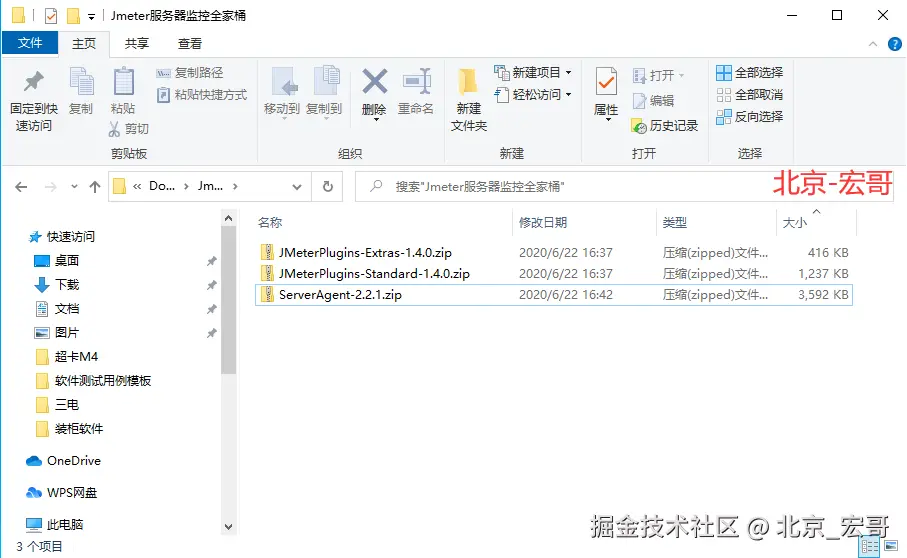Click navigation pane scrollbar down arrow
Viewport: 907px width, 558px height.
tap(228, 527)
